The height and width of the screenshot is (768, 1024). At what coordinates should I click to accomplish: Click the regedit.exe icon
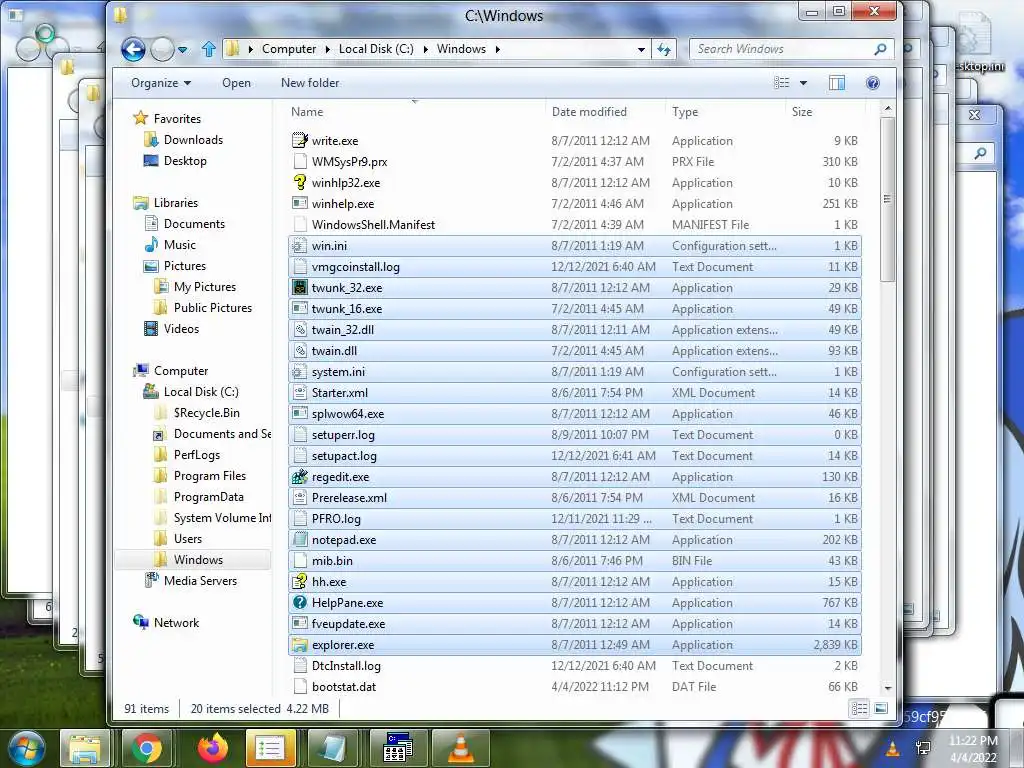(x=300, y=477)
